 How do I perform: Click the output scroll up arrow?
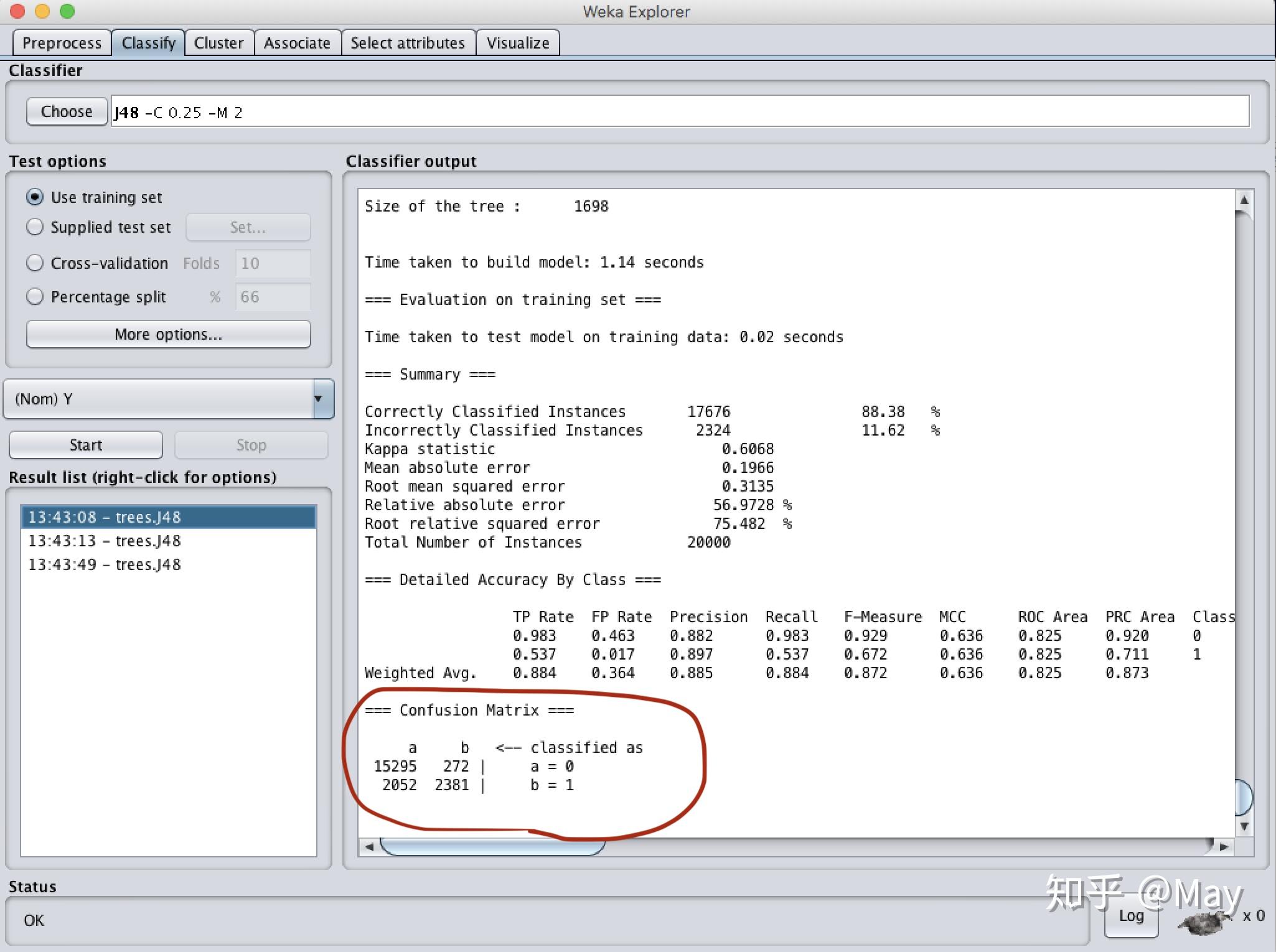pos(1244,200)
